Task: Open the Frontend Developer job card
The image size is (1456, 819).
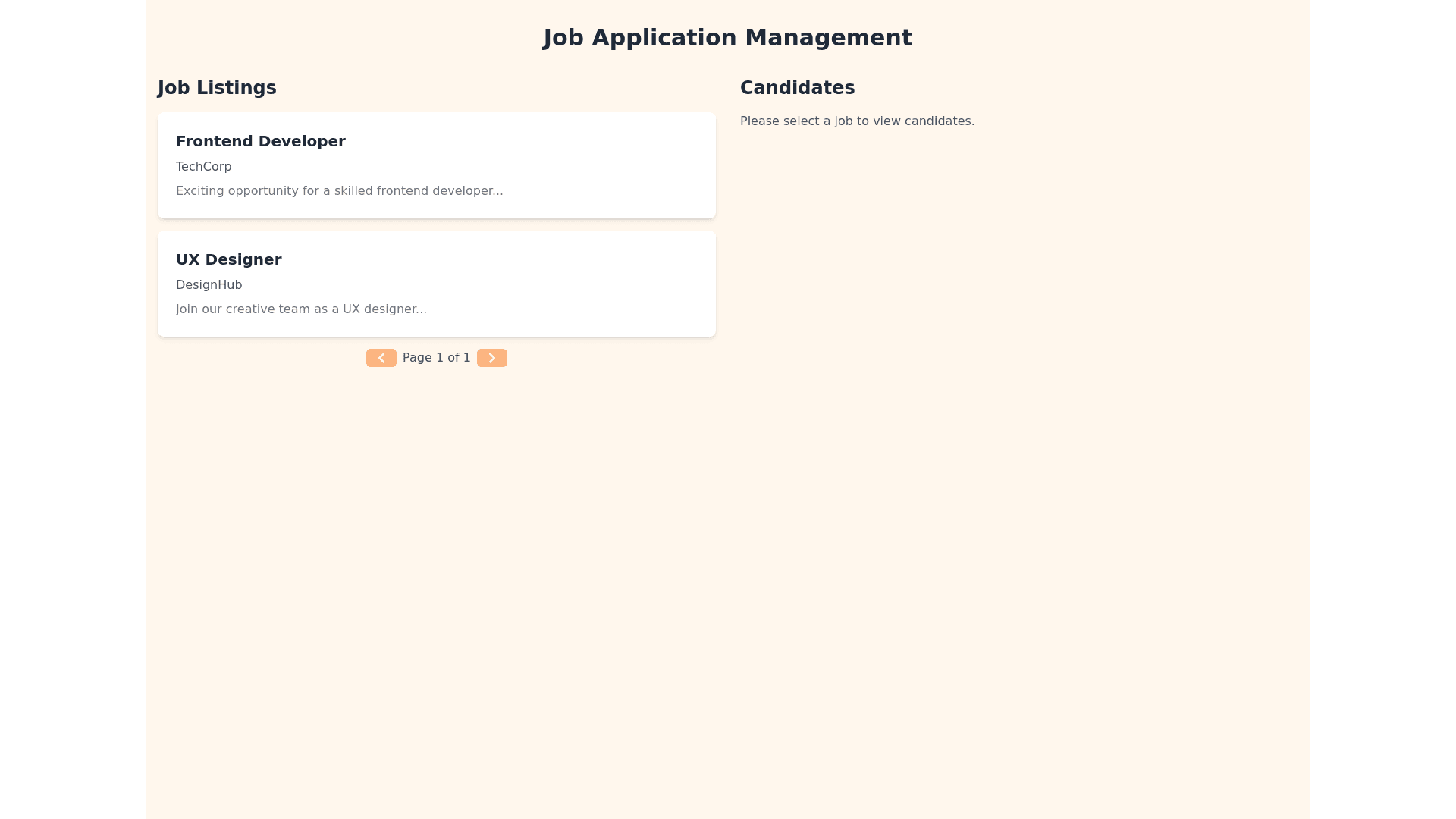Action: click(x=436, y=165)
